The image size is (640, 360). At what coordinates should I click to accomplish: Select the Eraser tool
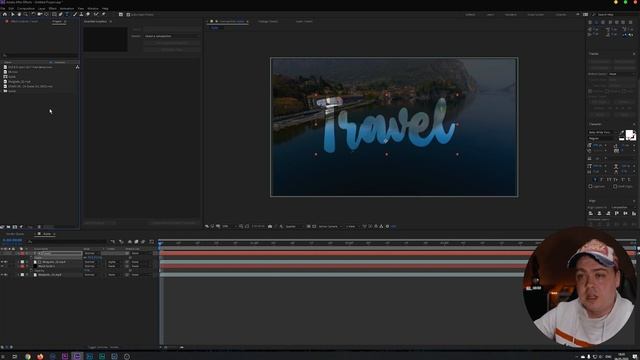[88, 14]
